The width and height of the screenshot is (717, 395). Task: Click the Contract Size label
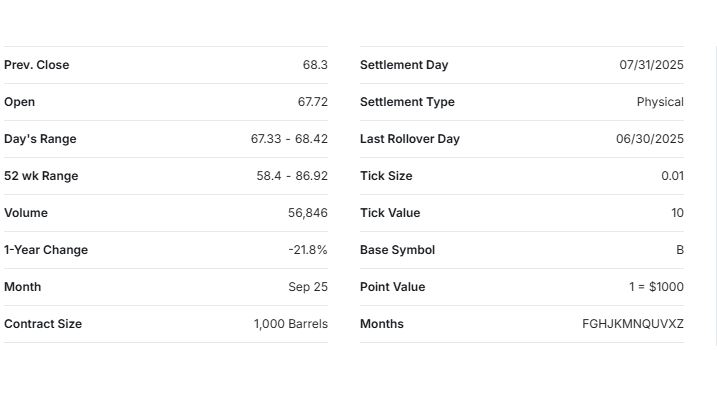tap(43, 324)
